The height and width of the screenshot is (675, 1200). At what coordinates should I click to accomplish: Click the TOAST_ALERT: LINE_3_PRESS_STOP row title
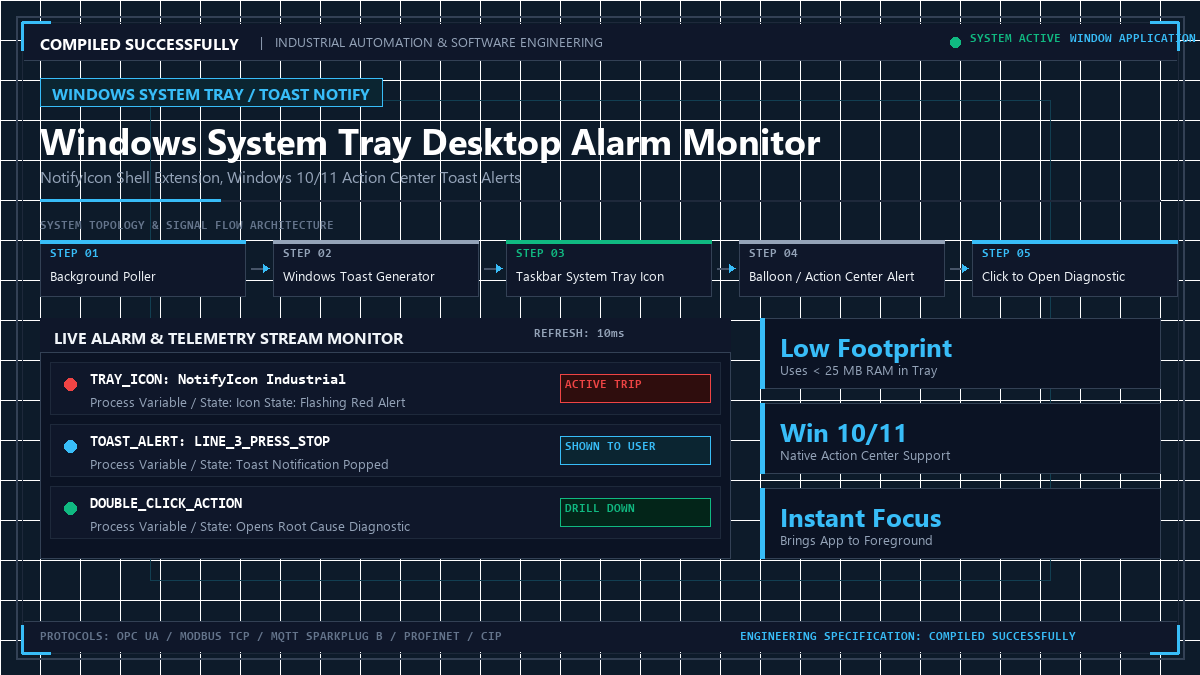coord(210,442)
